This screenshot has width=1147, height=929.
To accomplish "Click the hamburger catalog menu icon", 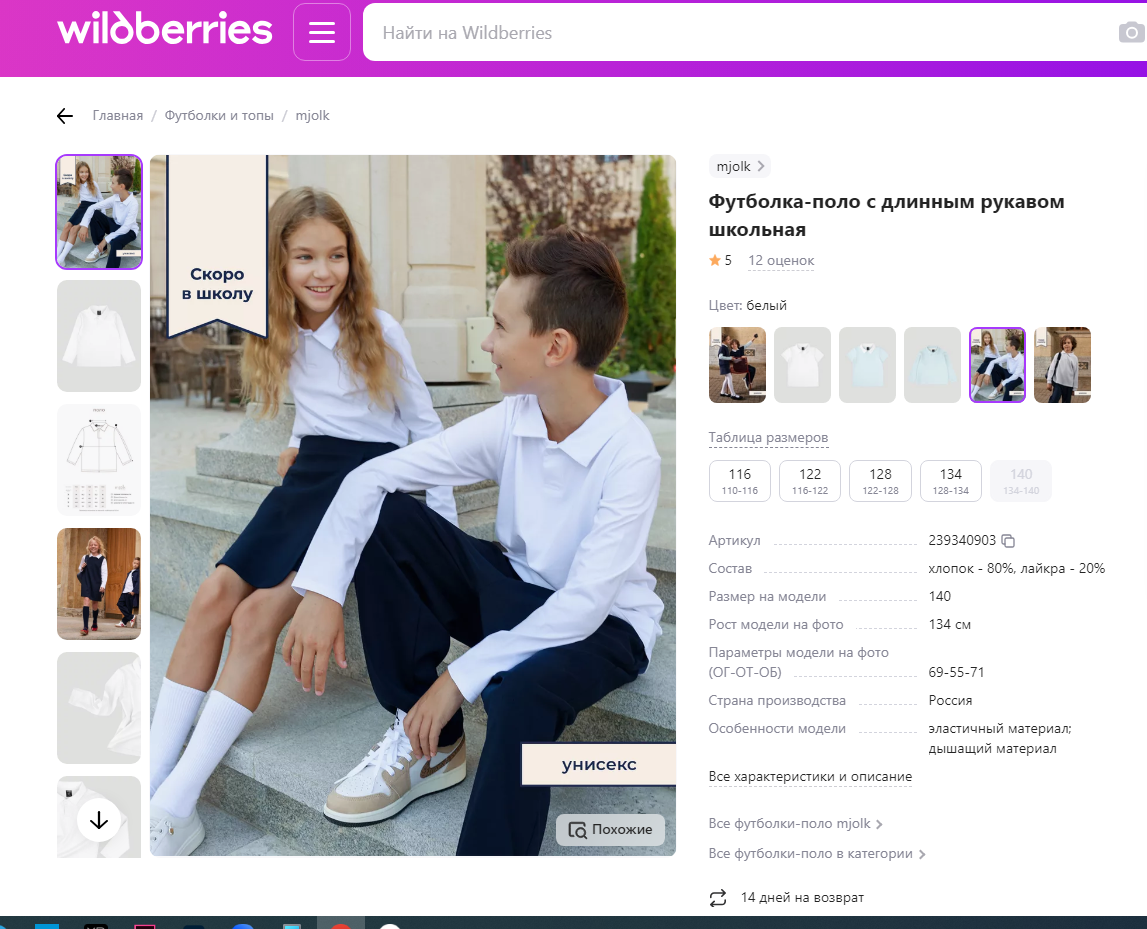I will (321, 31).
